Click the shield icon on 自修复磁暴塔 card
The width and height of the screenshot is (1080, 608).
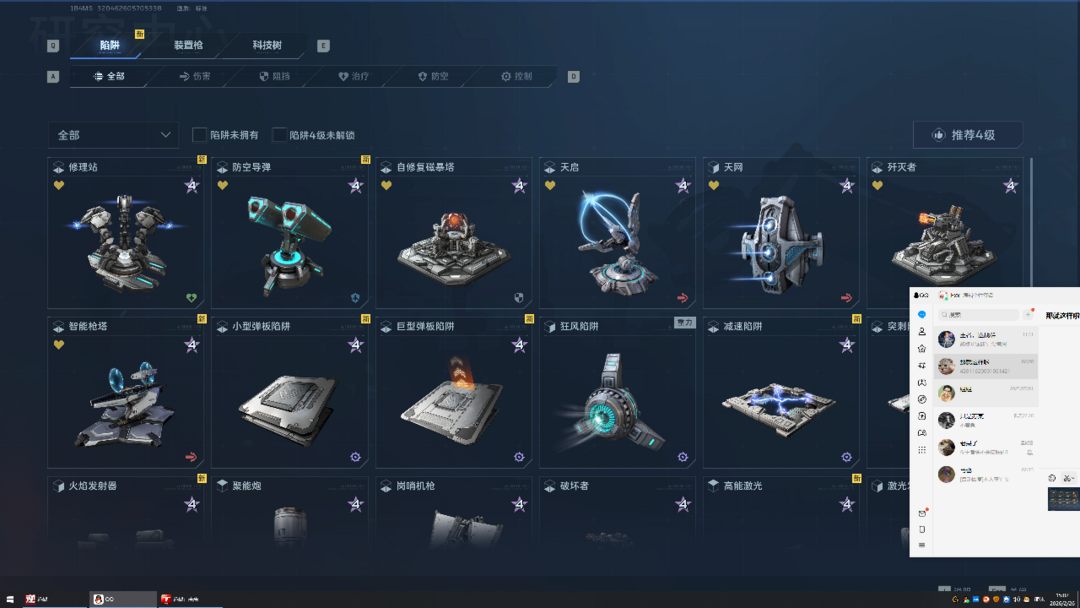pos(519,298)
